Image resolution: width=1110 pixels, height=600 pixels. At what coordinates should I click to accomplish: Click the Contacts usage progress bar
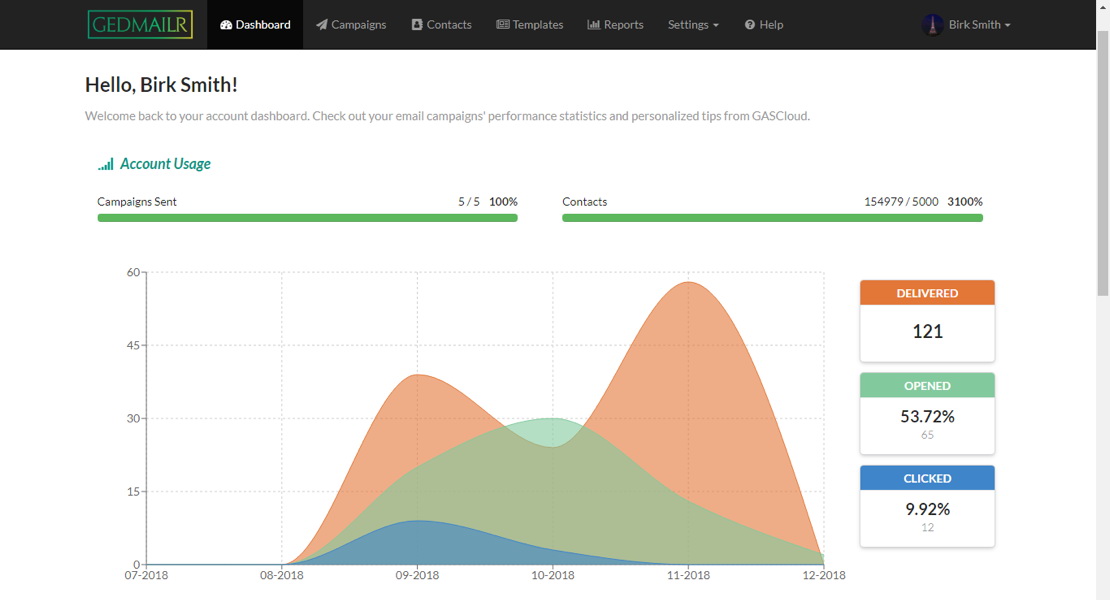pos(772,217)
